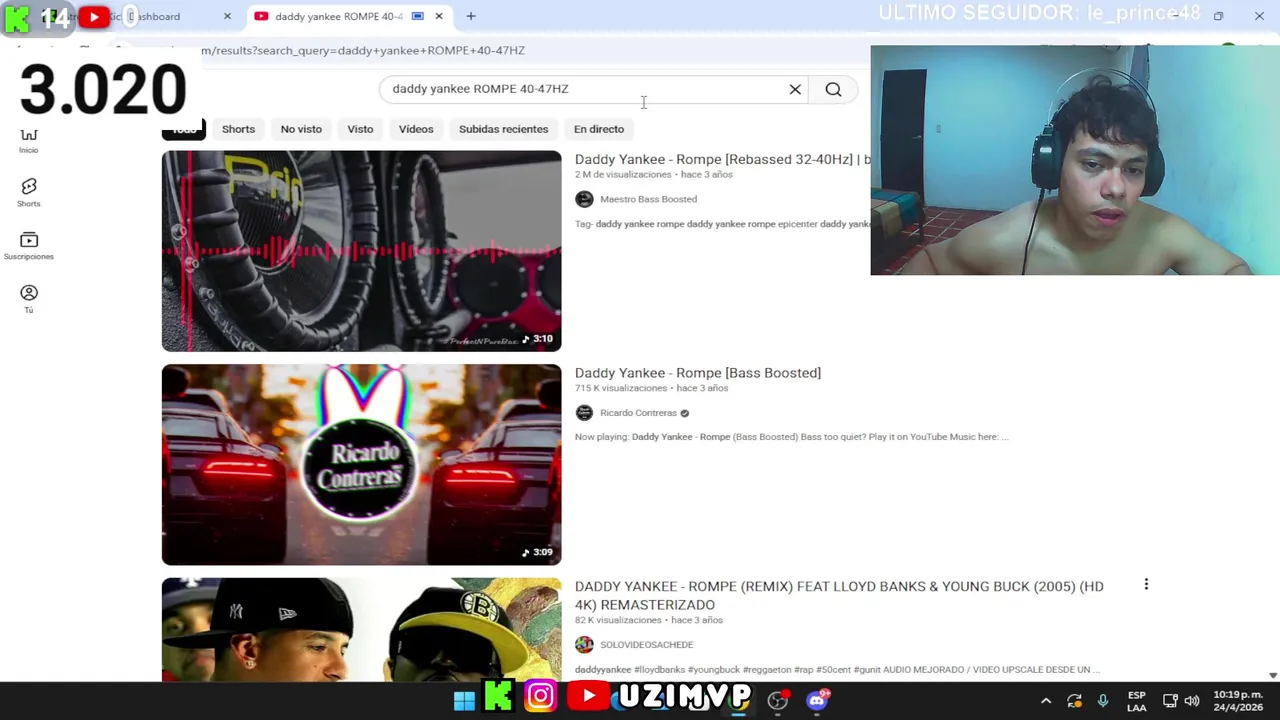The image size is (1280, 720).
Task: Show hidden system tray icons
Action: pos(1046,701)
